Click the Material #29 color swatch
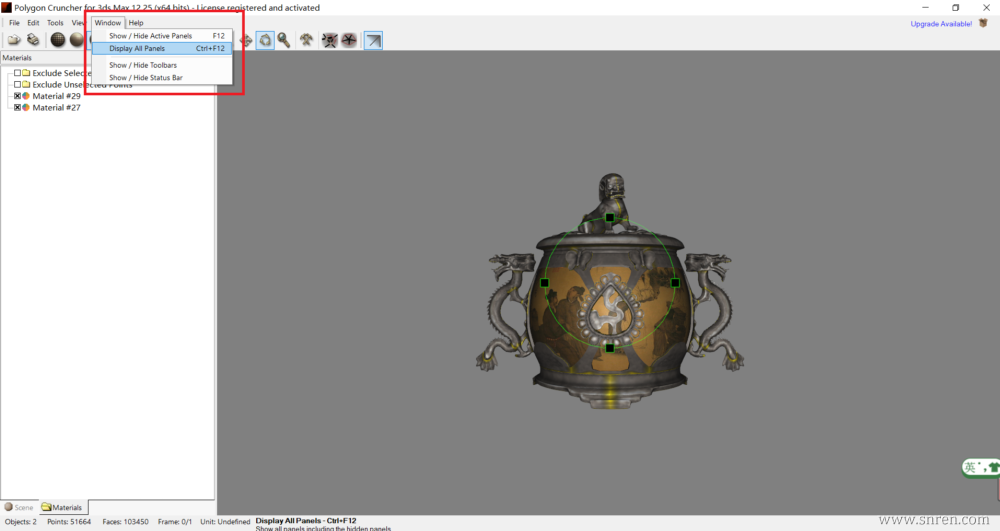The width and height of the screenshot is (1000, 531). (26, 96)
